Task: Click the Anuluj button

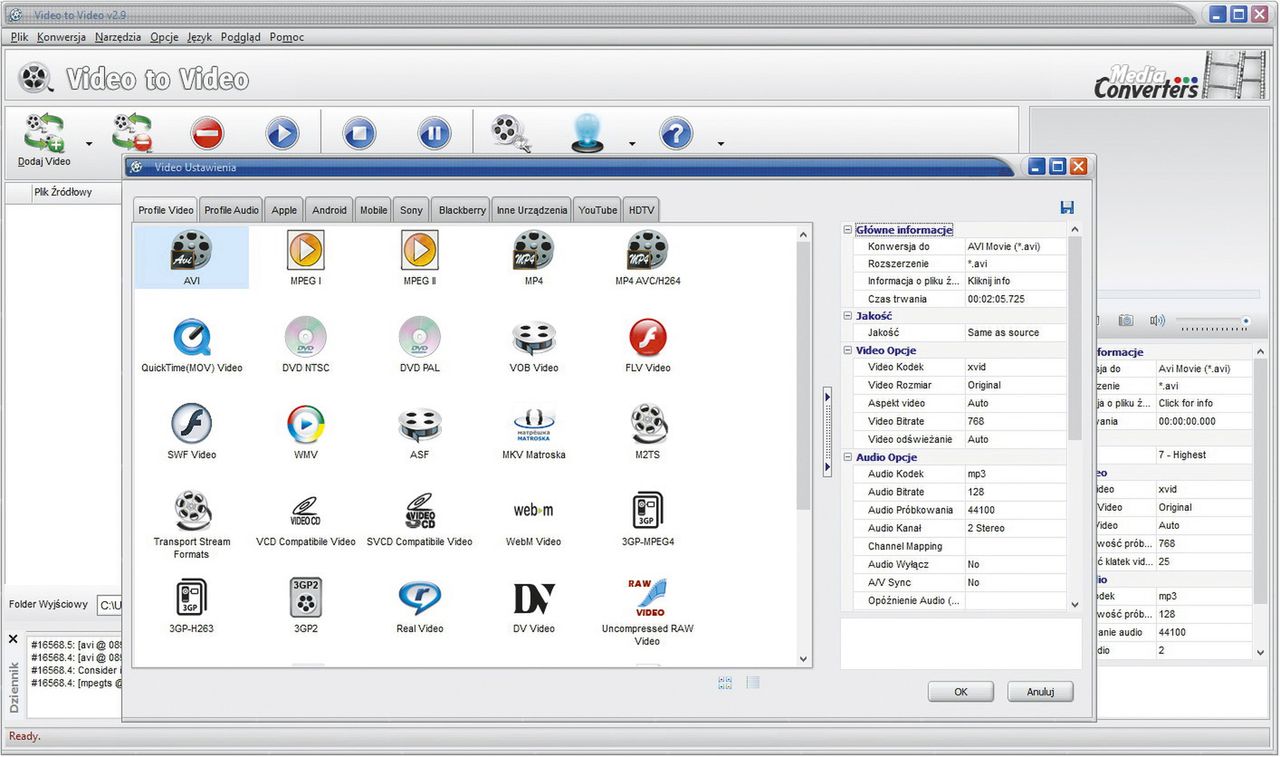Action: coord(1040,692)
